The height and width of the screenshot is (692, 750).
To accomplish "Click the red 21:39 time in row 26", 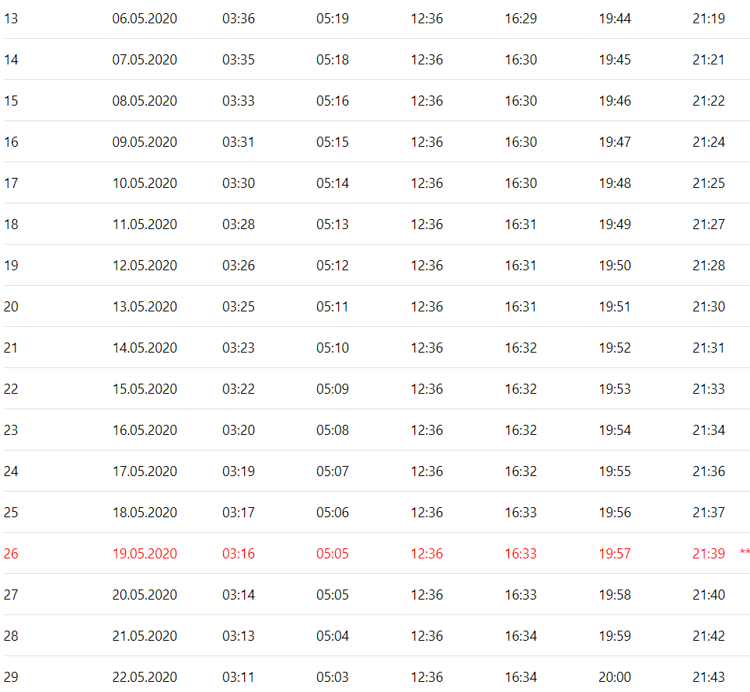I will click(708, 553).
